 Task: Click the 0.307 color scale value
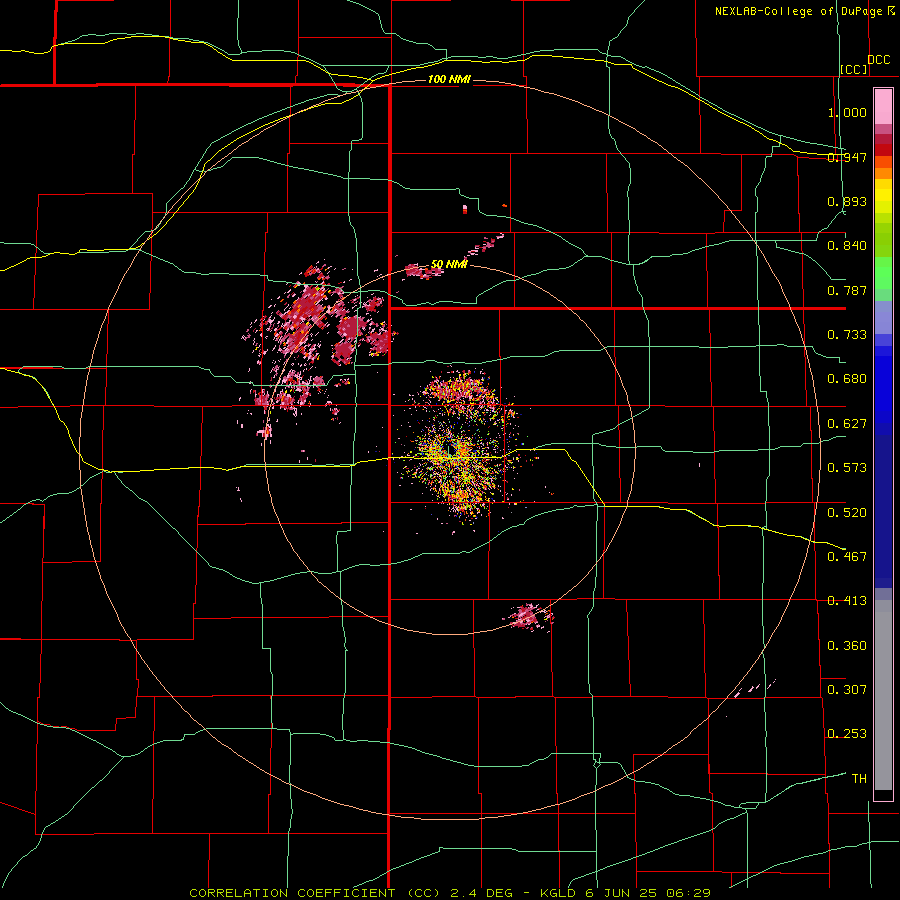[x=847, y=690]
